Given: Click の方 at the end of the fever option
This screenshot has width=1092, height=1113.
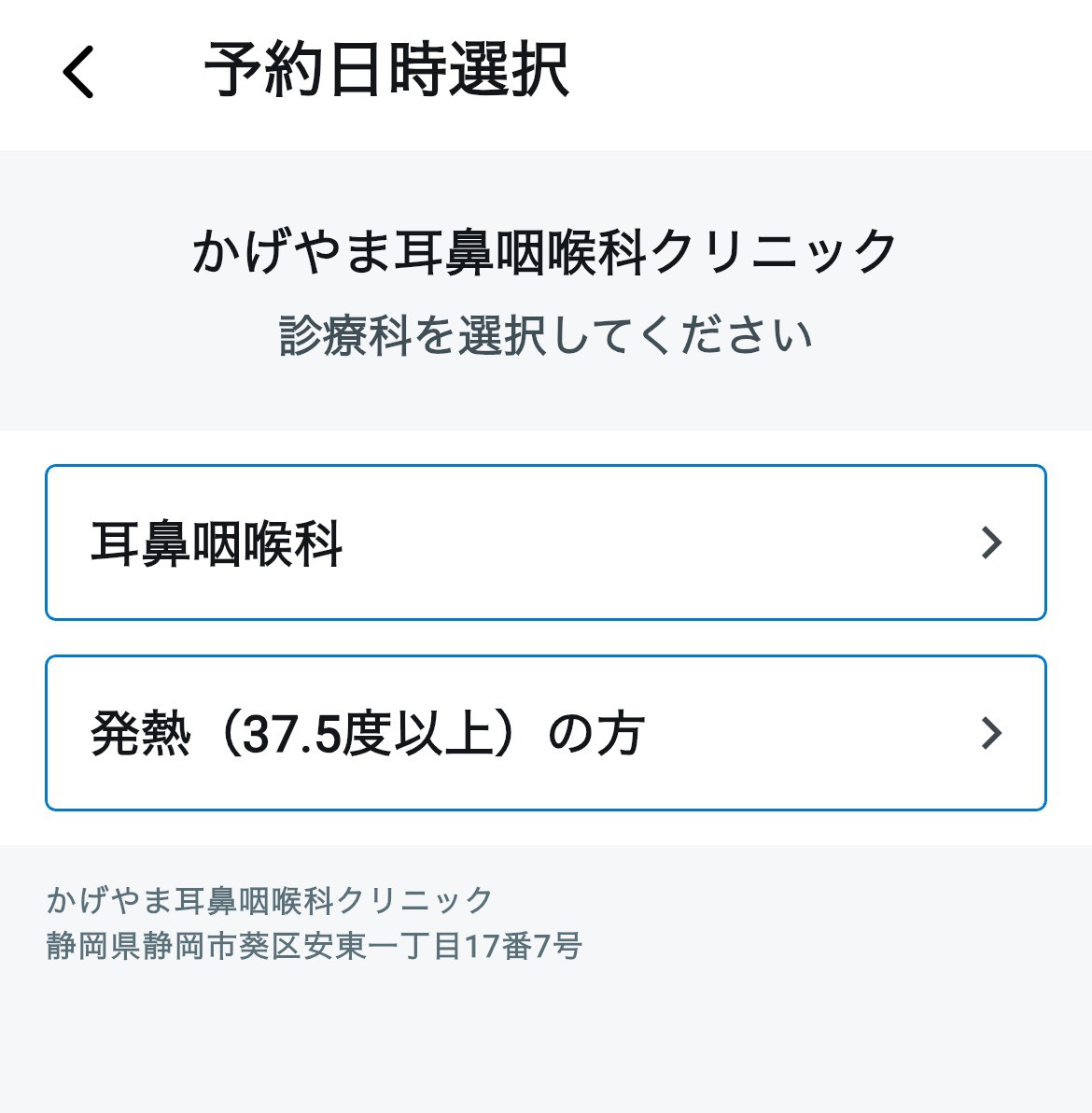Looking at the screenshot, I should (x=596, y=734).
